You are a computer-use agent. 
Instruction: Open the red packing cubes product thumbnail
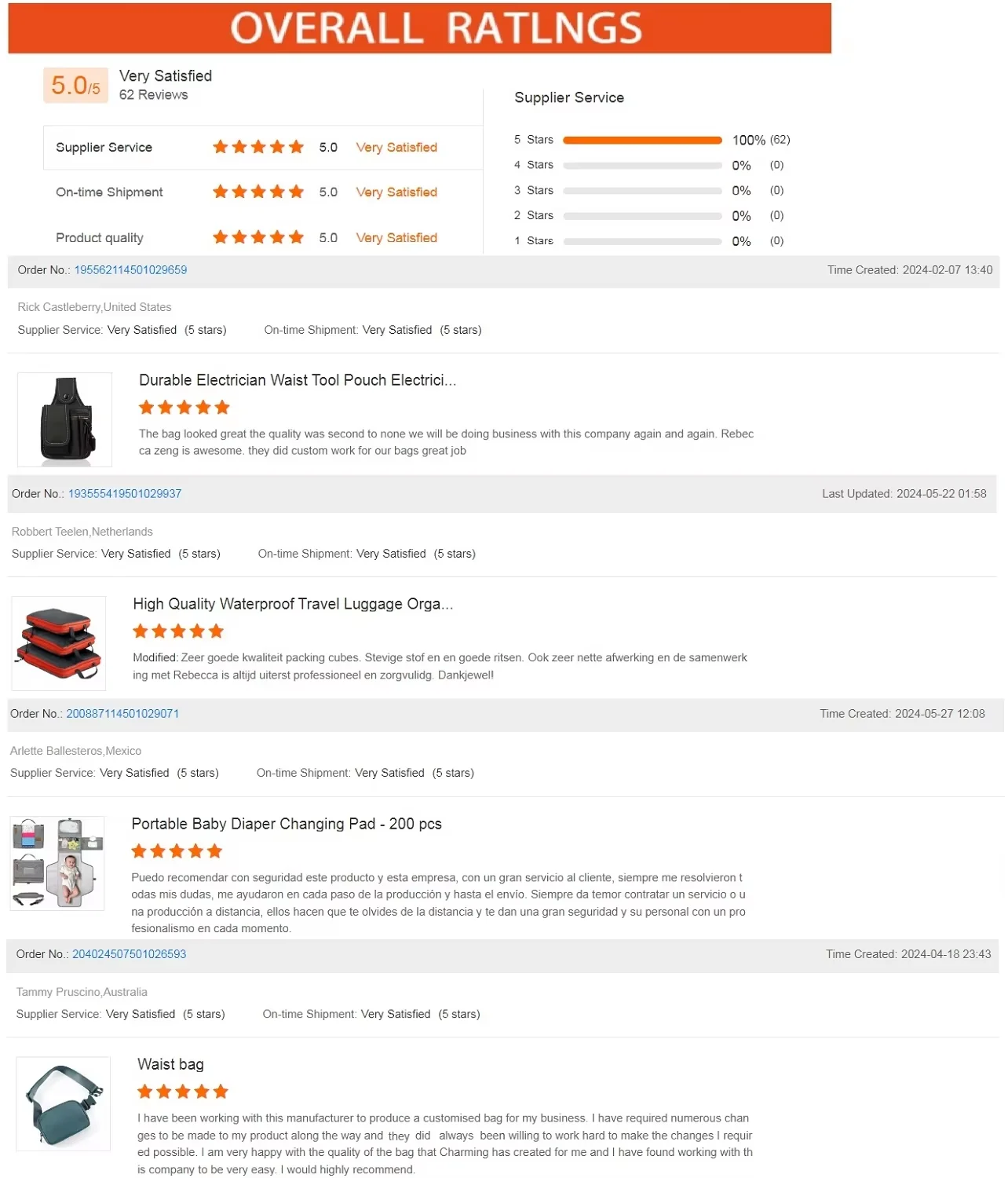(59, 644)
